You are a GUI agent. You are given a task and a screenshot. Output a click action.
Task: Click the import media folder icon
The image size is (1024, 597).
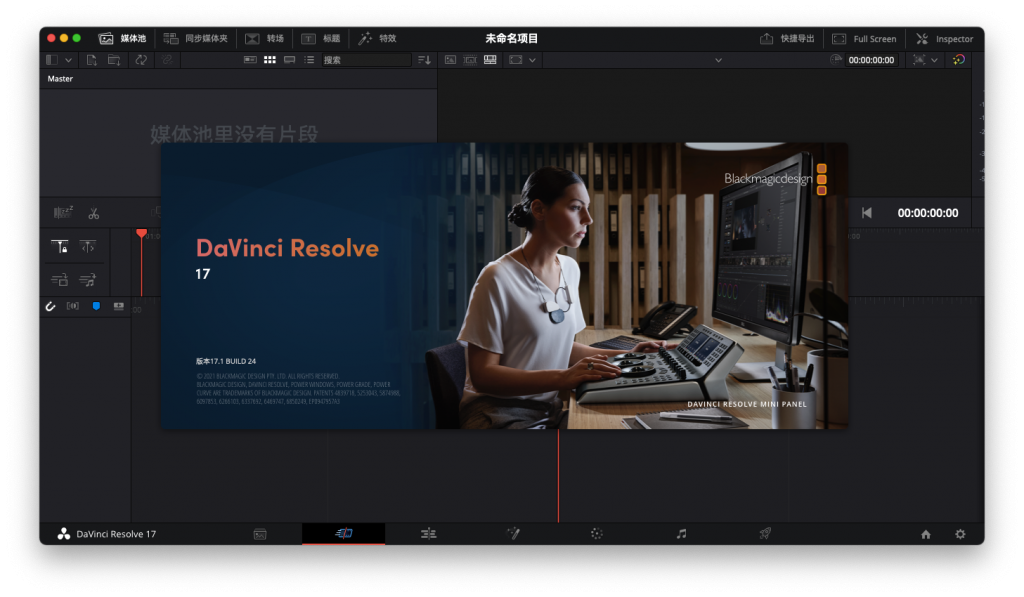pos(114,60)
